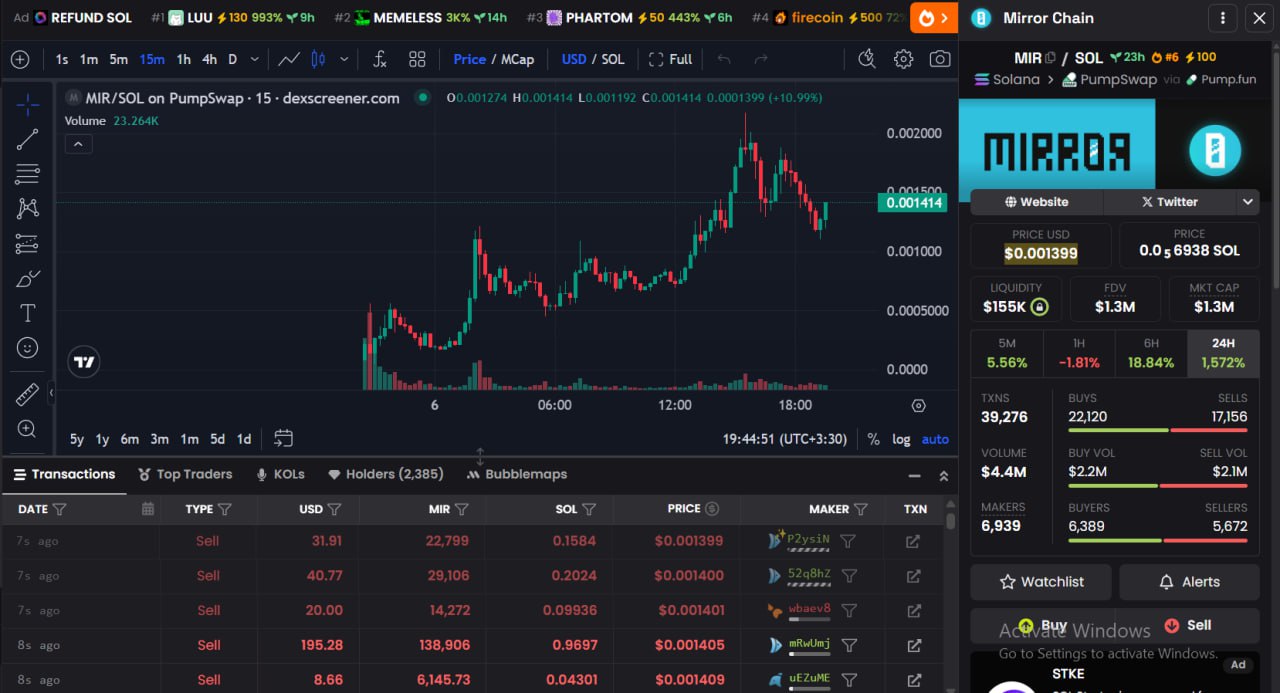Toggle chart to Price mode
1280x693 pixels.
(469, 59)
